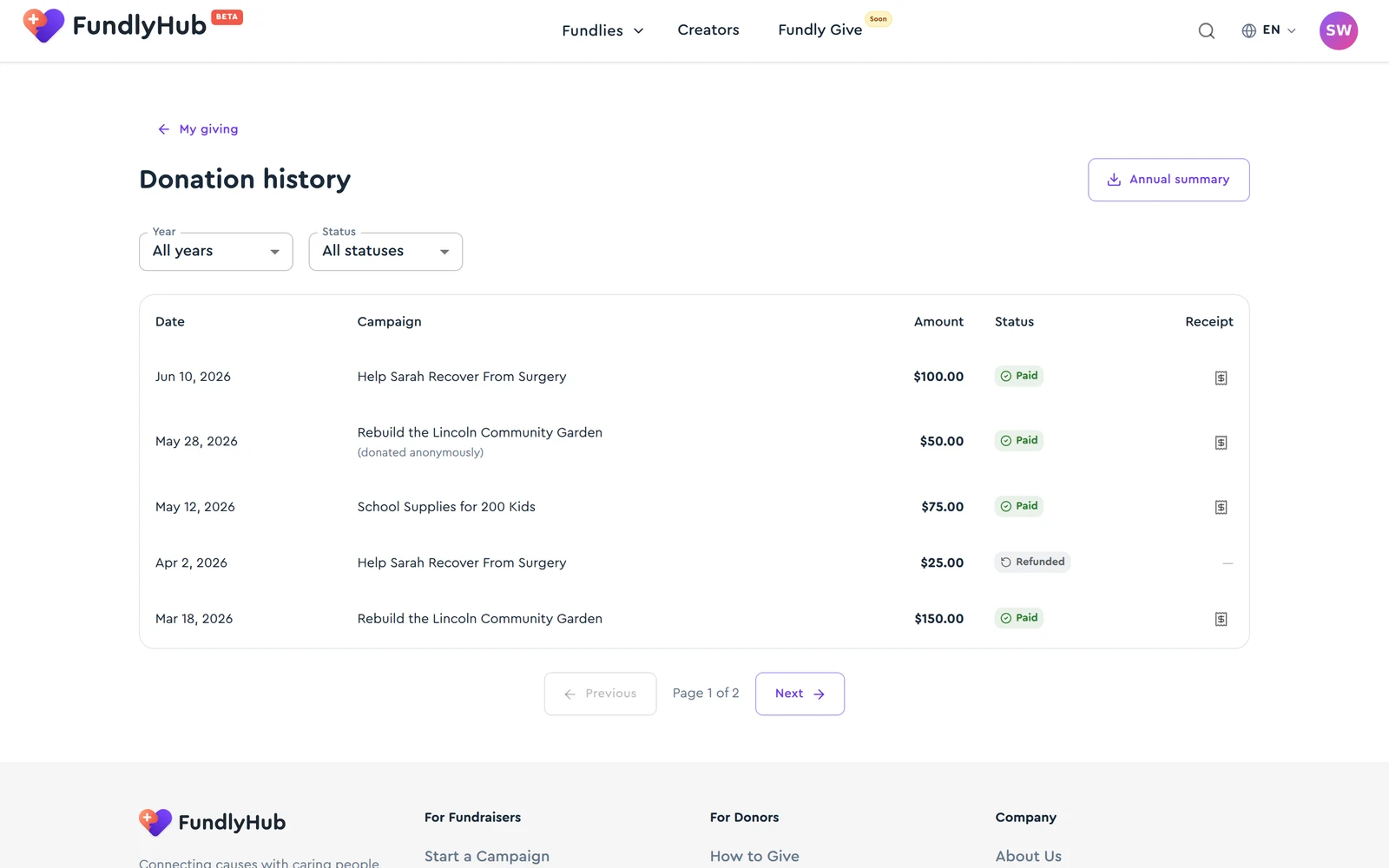
Task: Click the '$25.00' refunded amount
Action: tap(942, 562)
